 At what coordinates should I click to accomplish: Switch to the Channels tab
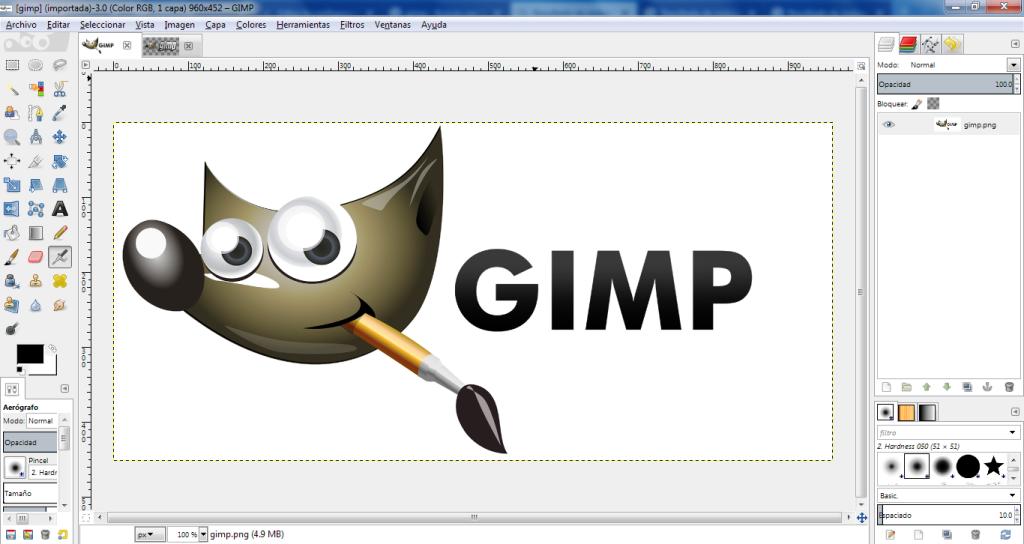pos(908,44)
